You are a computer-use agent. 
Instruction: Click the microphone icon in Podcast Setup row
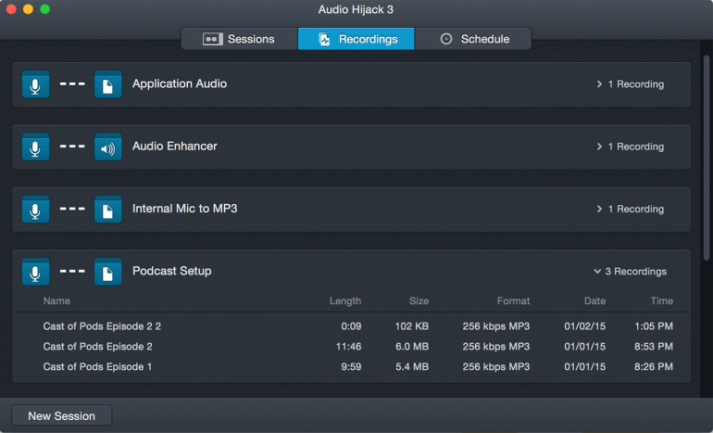(36, 272)
